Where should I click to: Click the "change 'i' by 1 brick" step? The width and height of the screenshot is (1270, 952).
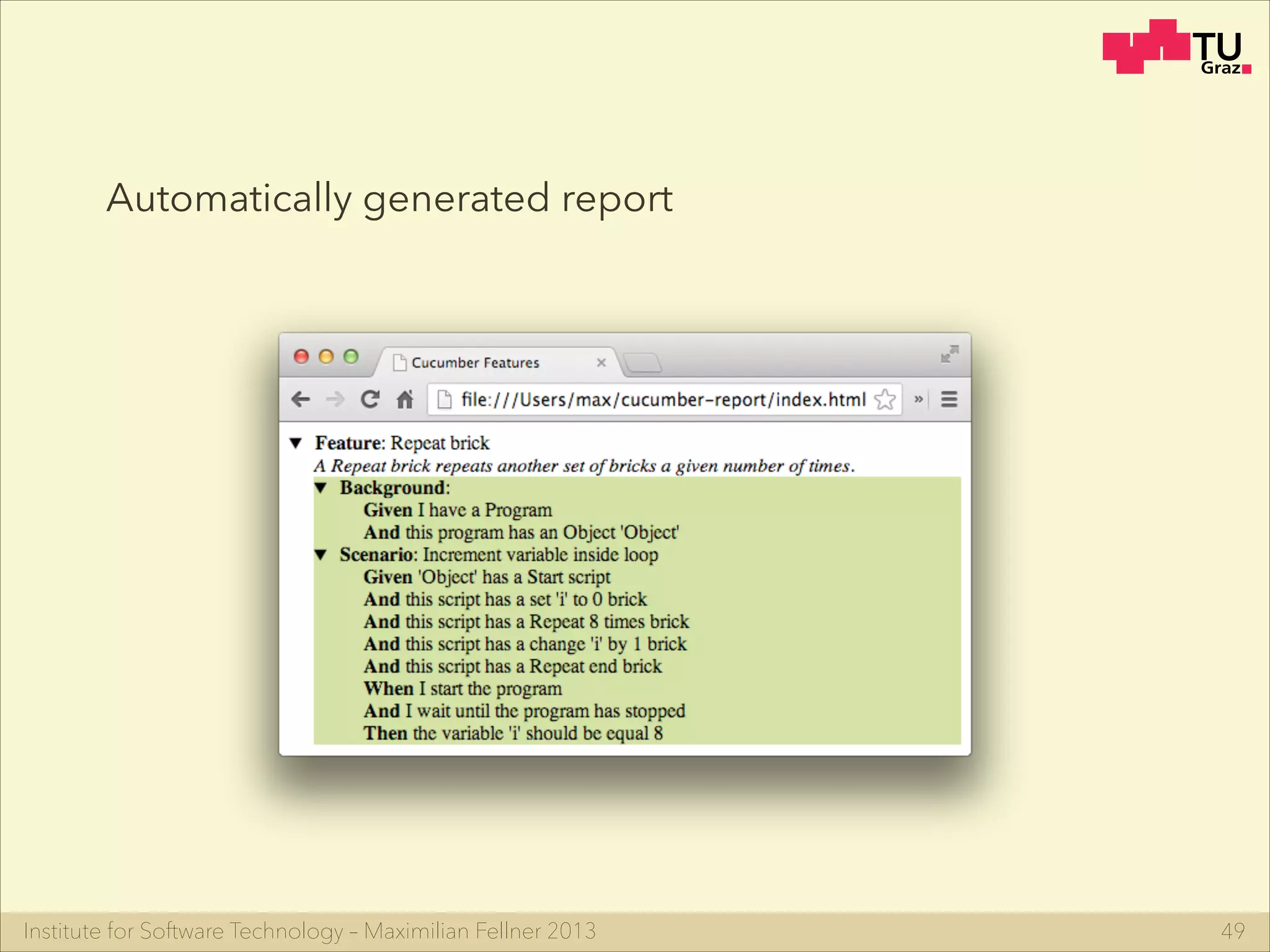[525, 644]
